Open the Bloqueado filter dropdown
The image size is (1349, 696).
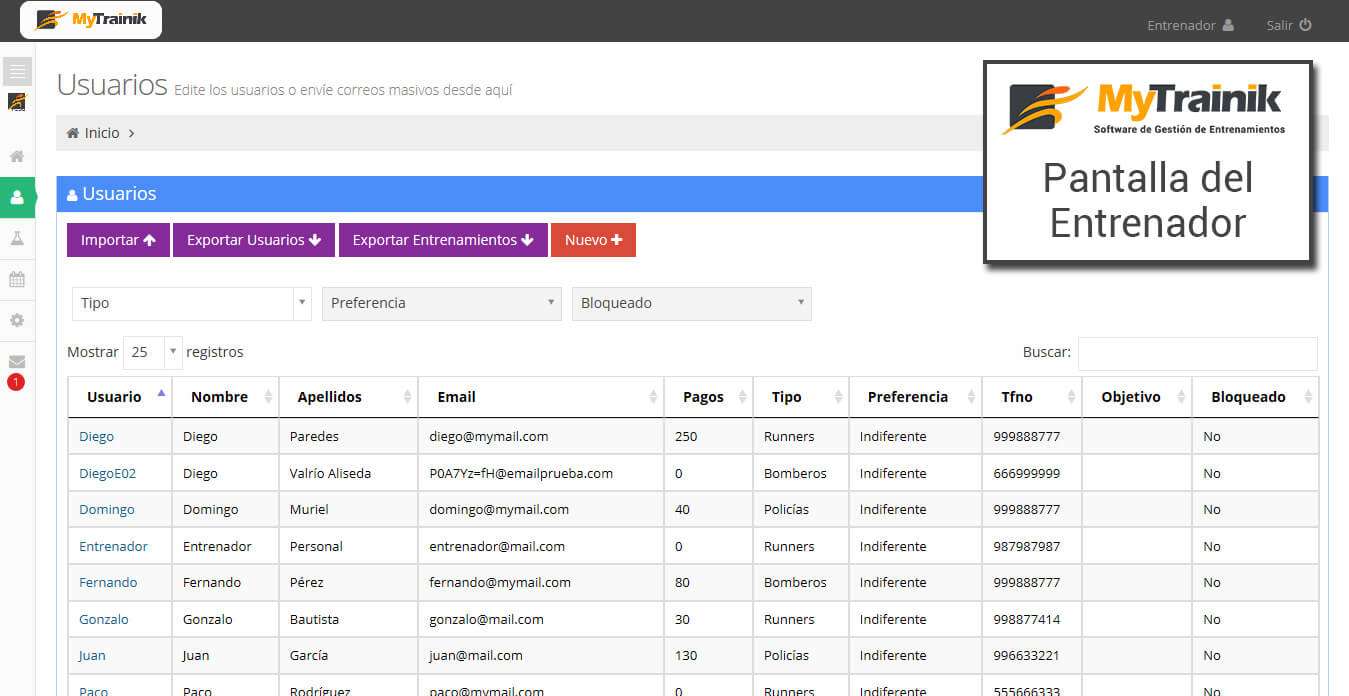692,303
